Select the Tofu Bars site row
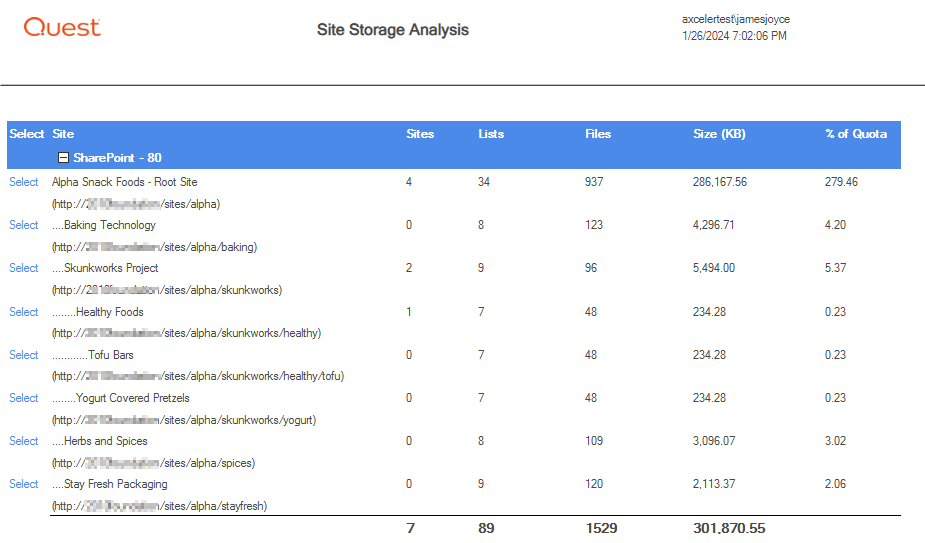The height and width of the screenshot is (543, 925). tap(24, 355)
